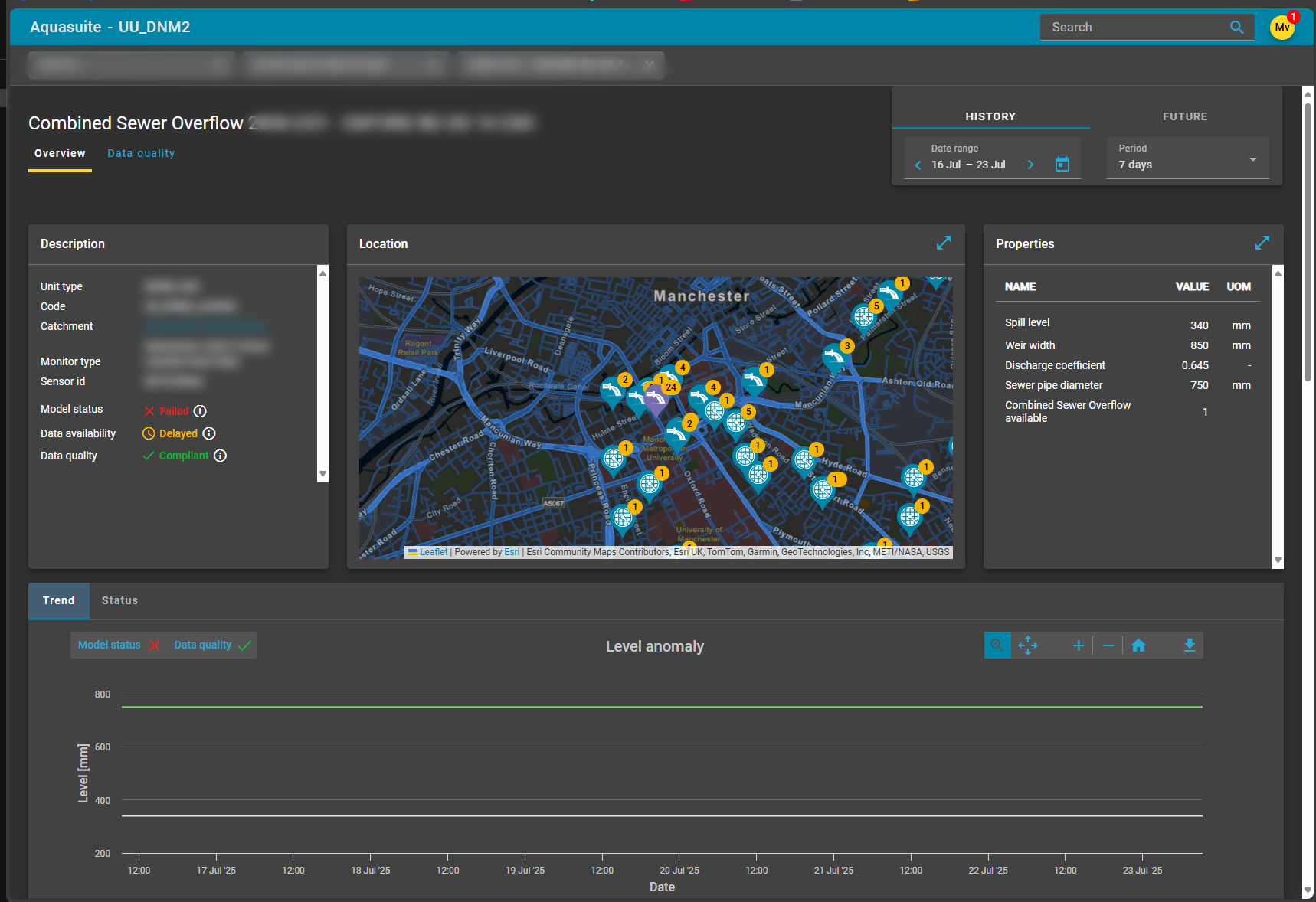This screenshot has width=1316, height=902.
Task: Click the Level anomaly chart title
Action: click(x=655, y=646)
